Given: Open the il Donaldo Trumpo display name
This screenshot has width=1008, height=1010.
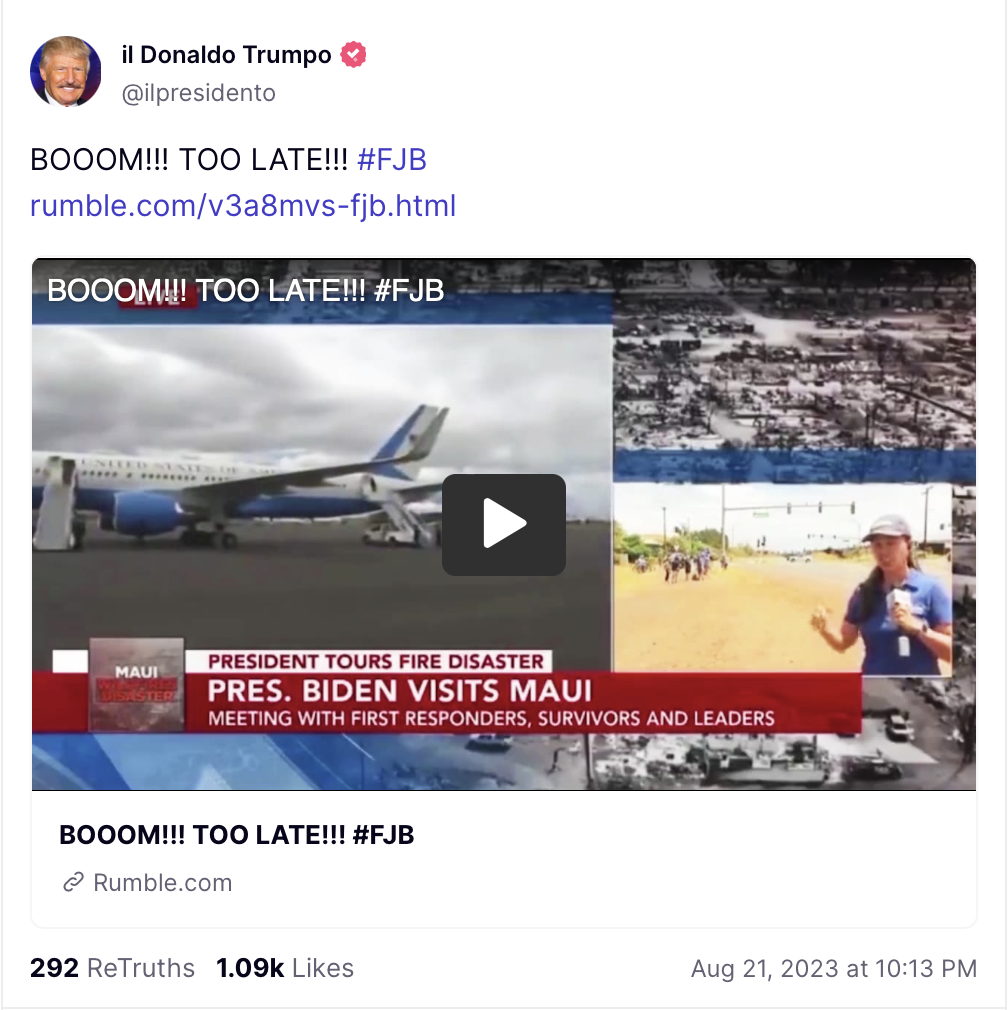Looking at the screenshot, I should (226, 55).
